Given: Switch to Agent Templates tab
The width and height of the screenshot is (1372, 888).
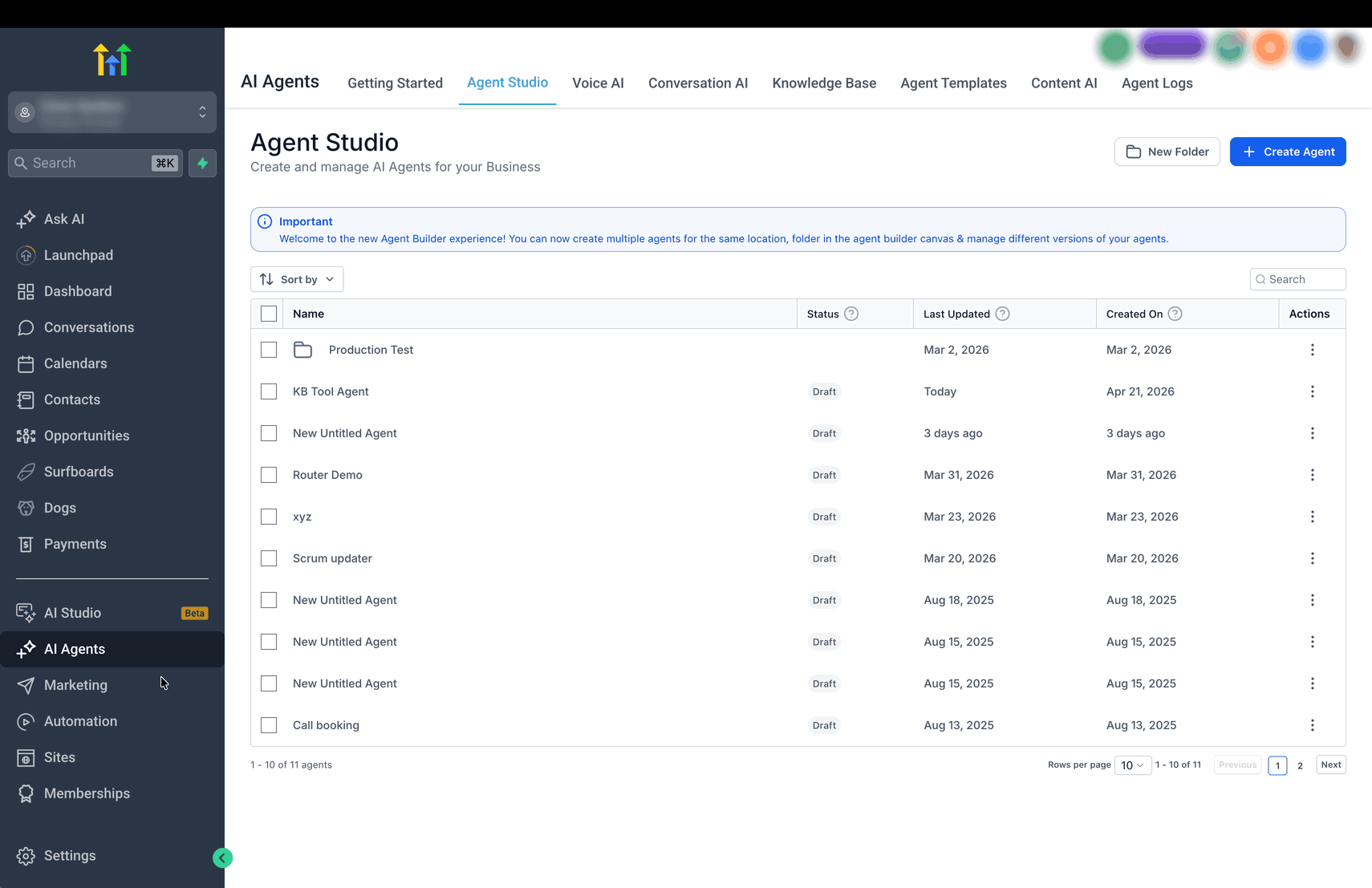Looking at the screenshot, I should coord(953,83).
